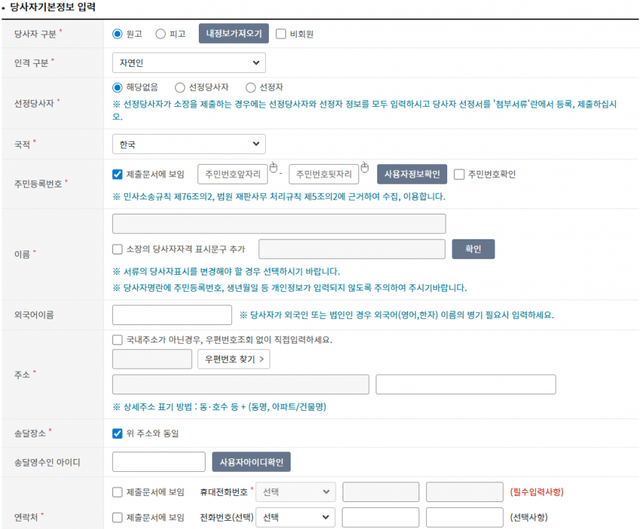Focus the 외국어이름 text field
Viewport: 640px width, 529px height.
pyautogui.click(x=173, y=315)
